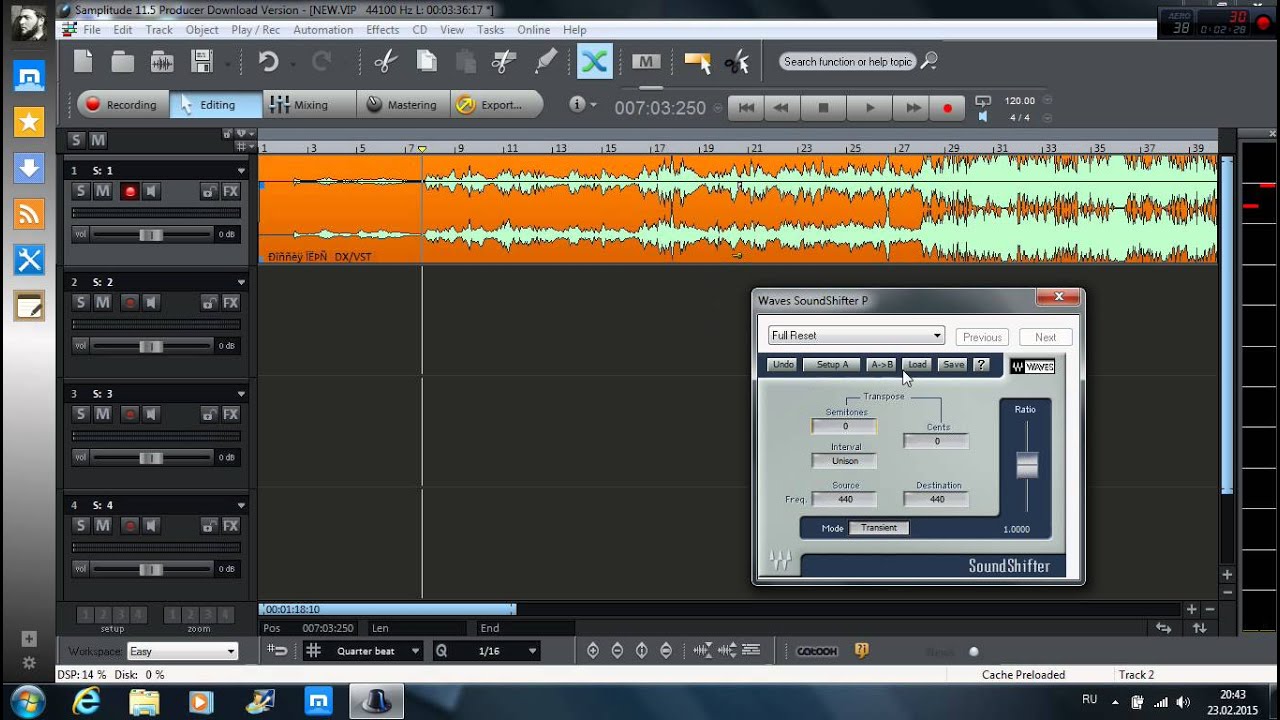The width and height of the screenshot is (1280, 720).
Task: Load an audio file with the waveform folder icon
Action: 162,62
